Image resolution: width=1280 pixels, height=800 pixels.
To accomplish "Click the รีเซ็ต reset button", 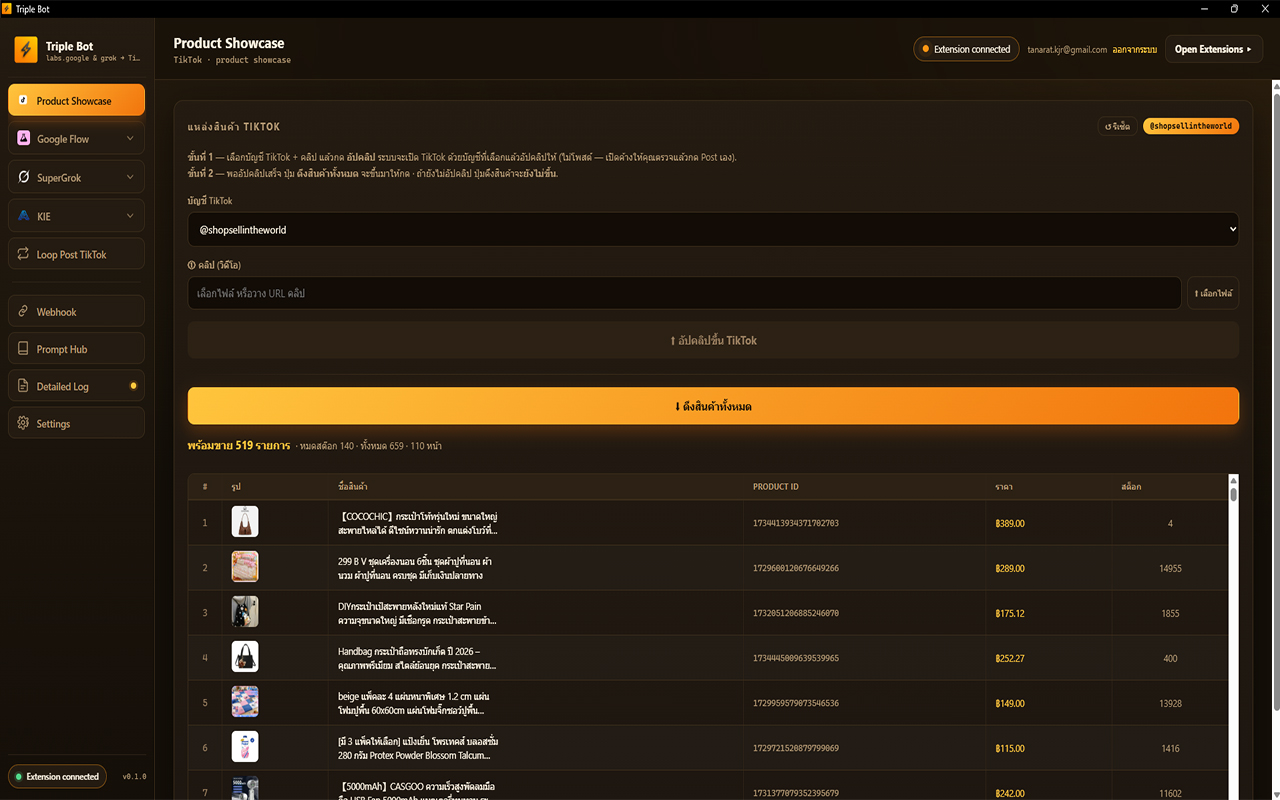I will coord(1117,127).
